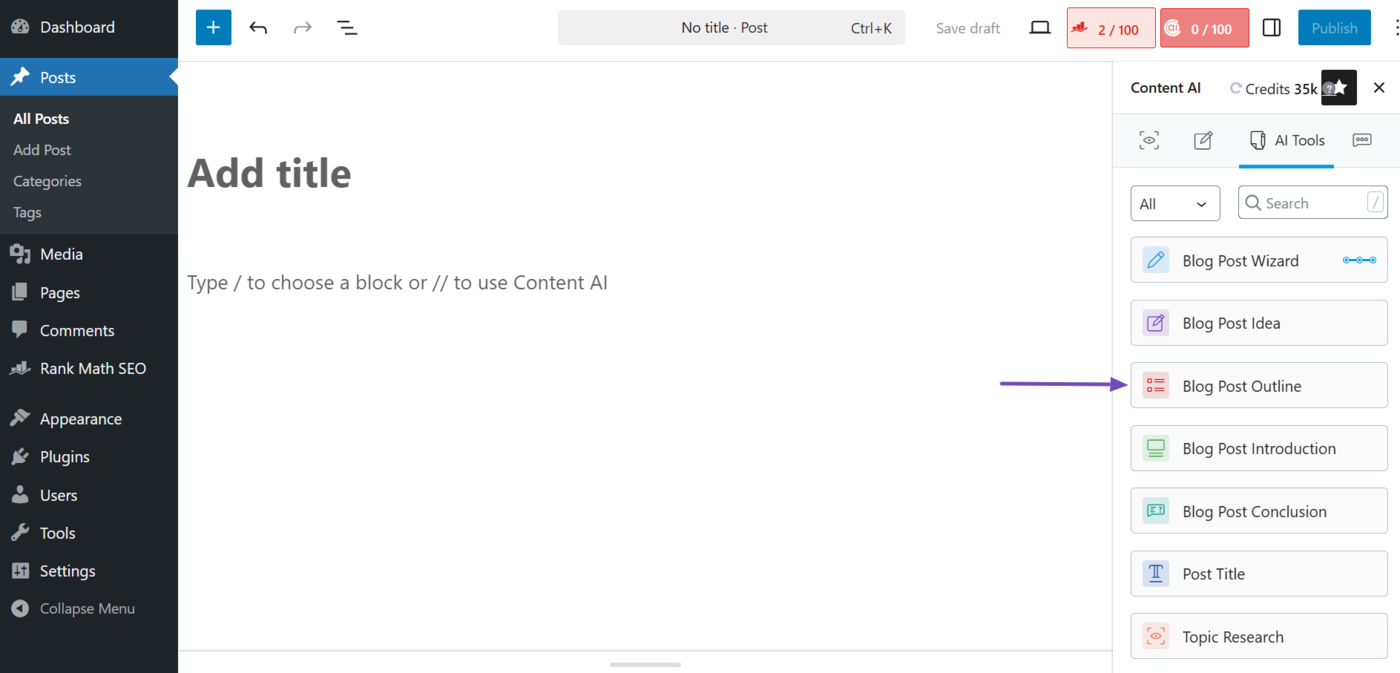Collapse the admin sidebar menu

85,608
